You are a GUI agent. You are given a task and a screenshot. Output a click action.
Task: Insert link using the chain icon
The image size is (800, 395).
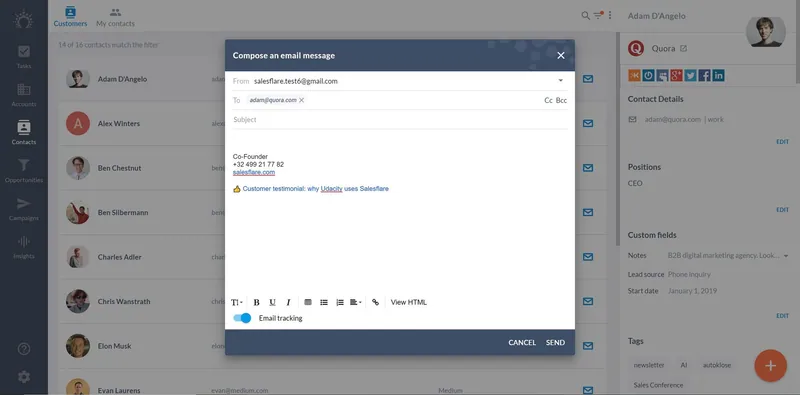(376, 302)
